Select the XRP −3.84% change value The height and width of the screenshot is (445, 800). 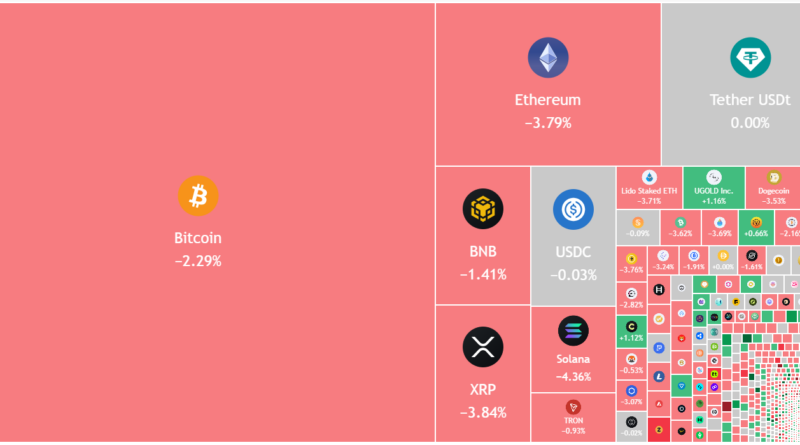coord(482,412)
